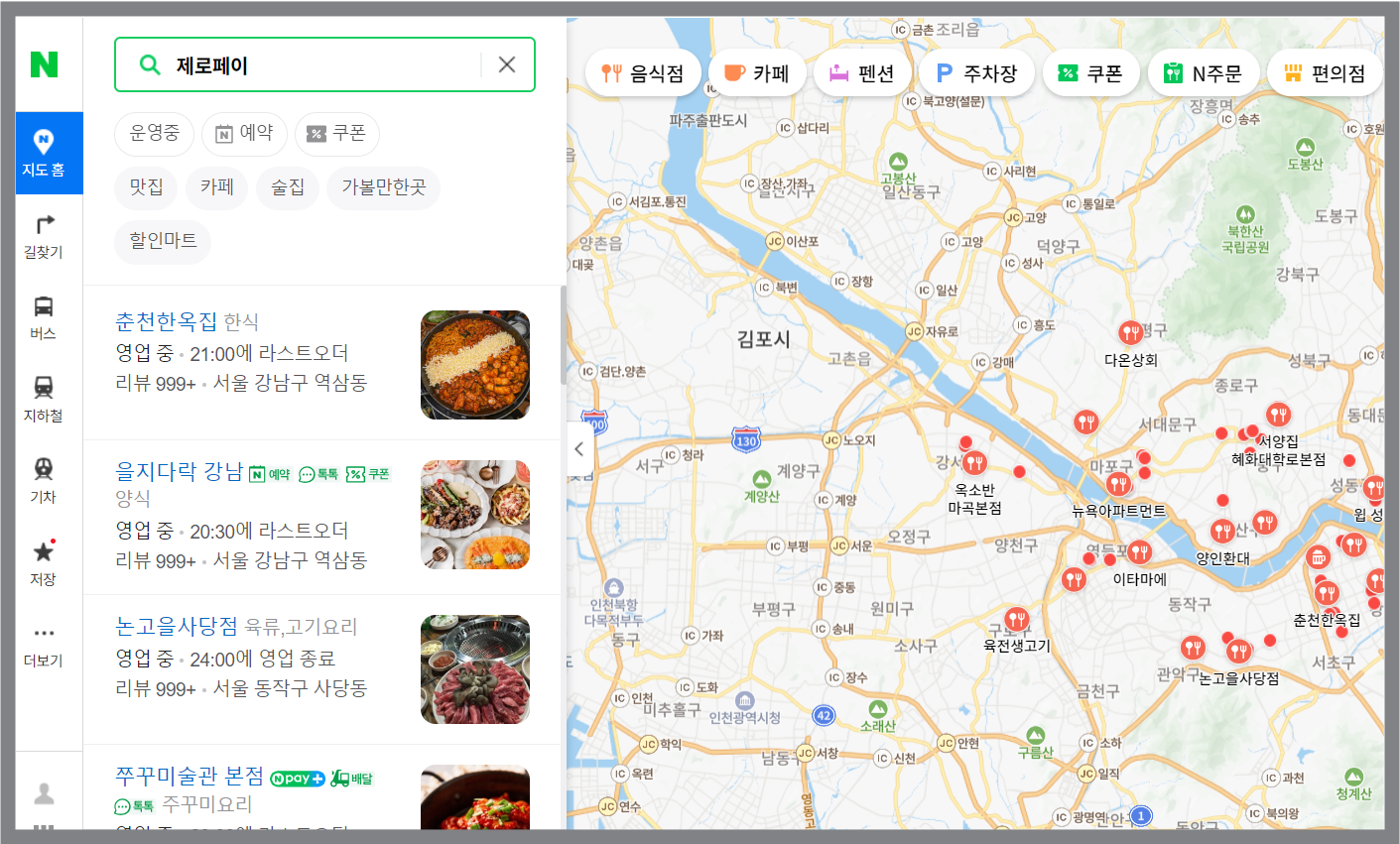Click the 육전생고기 map pin
The height and width of the screenshot is (844, 1400).
tap(1016, 621)
